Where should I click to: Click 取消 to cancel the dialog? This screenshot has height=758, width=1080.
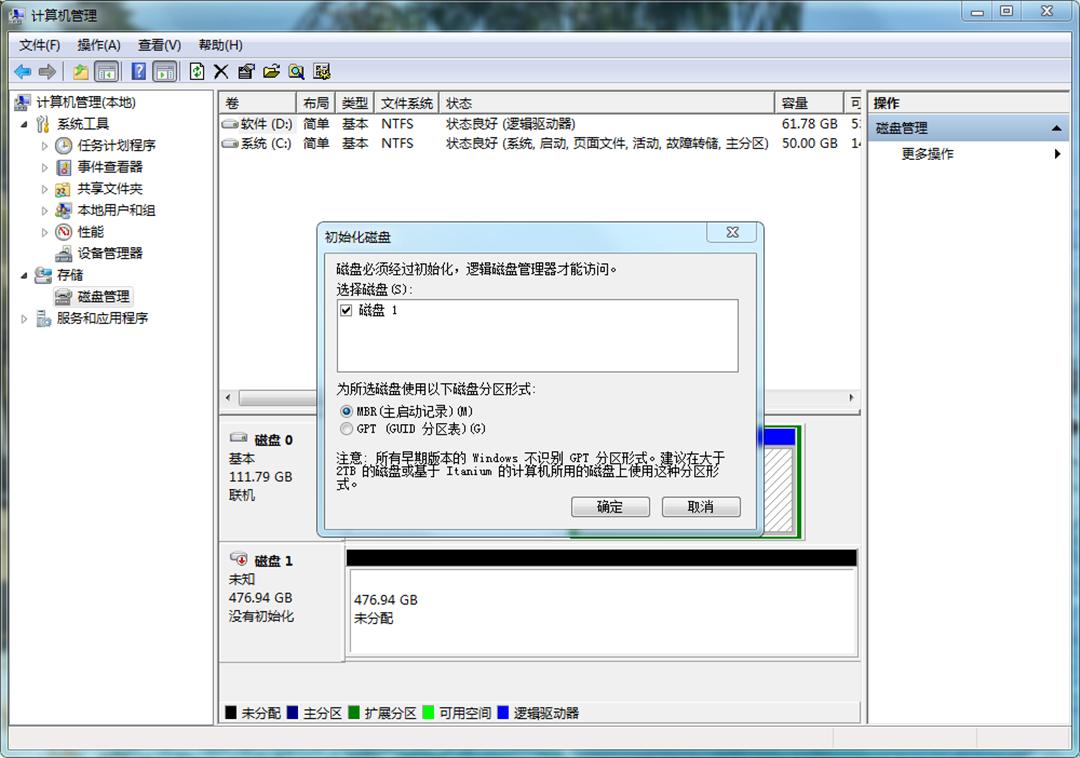(700, 507)
